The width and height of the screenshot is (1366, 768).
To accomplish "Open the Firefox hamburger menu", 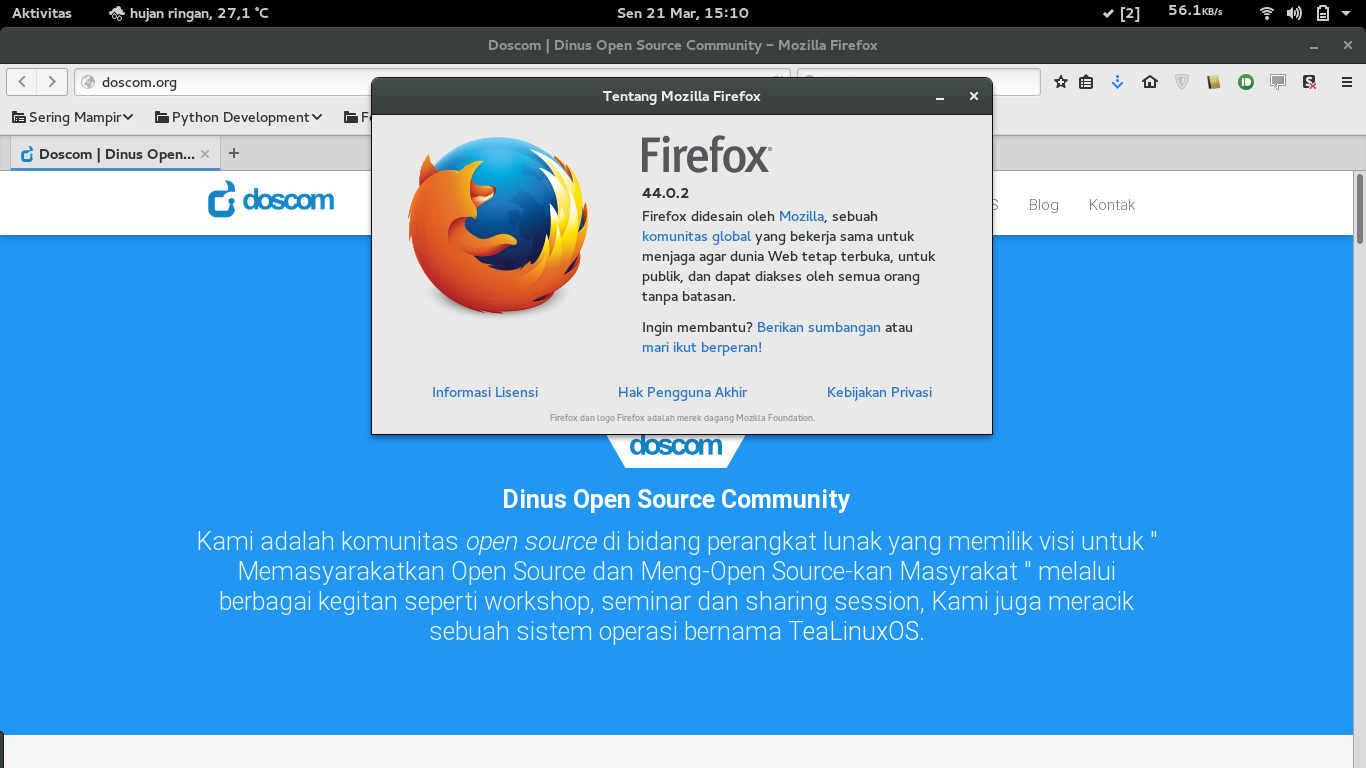I will point(1347,82).
